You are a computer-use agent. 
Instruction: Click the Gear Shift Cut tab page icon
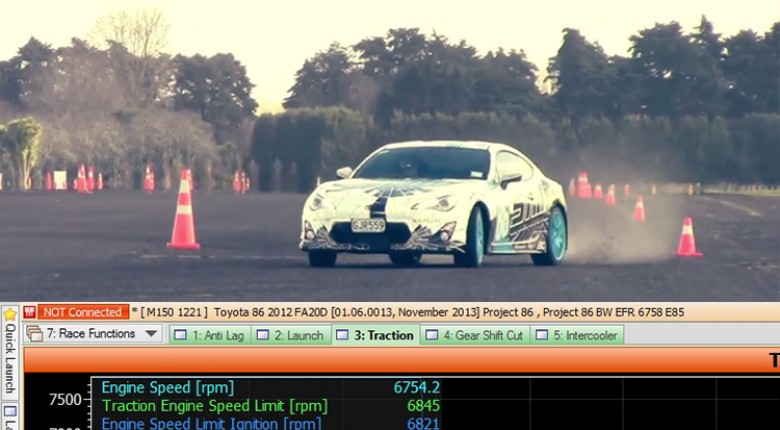[431, 335]
